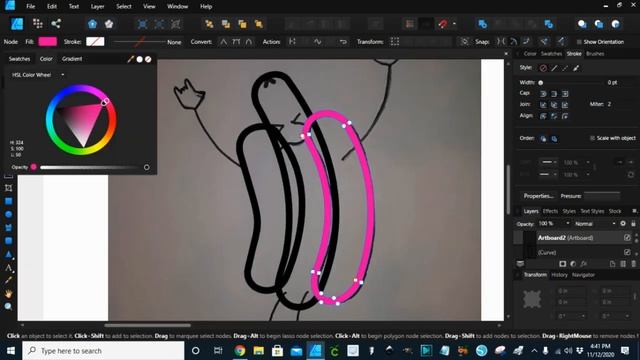Image resolution: width=640 pixels, height=360 pixels.
Task: Switch to the Brushes tab
Action: pyautogui.click(x=595, y=53)
